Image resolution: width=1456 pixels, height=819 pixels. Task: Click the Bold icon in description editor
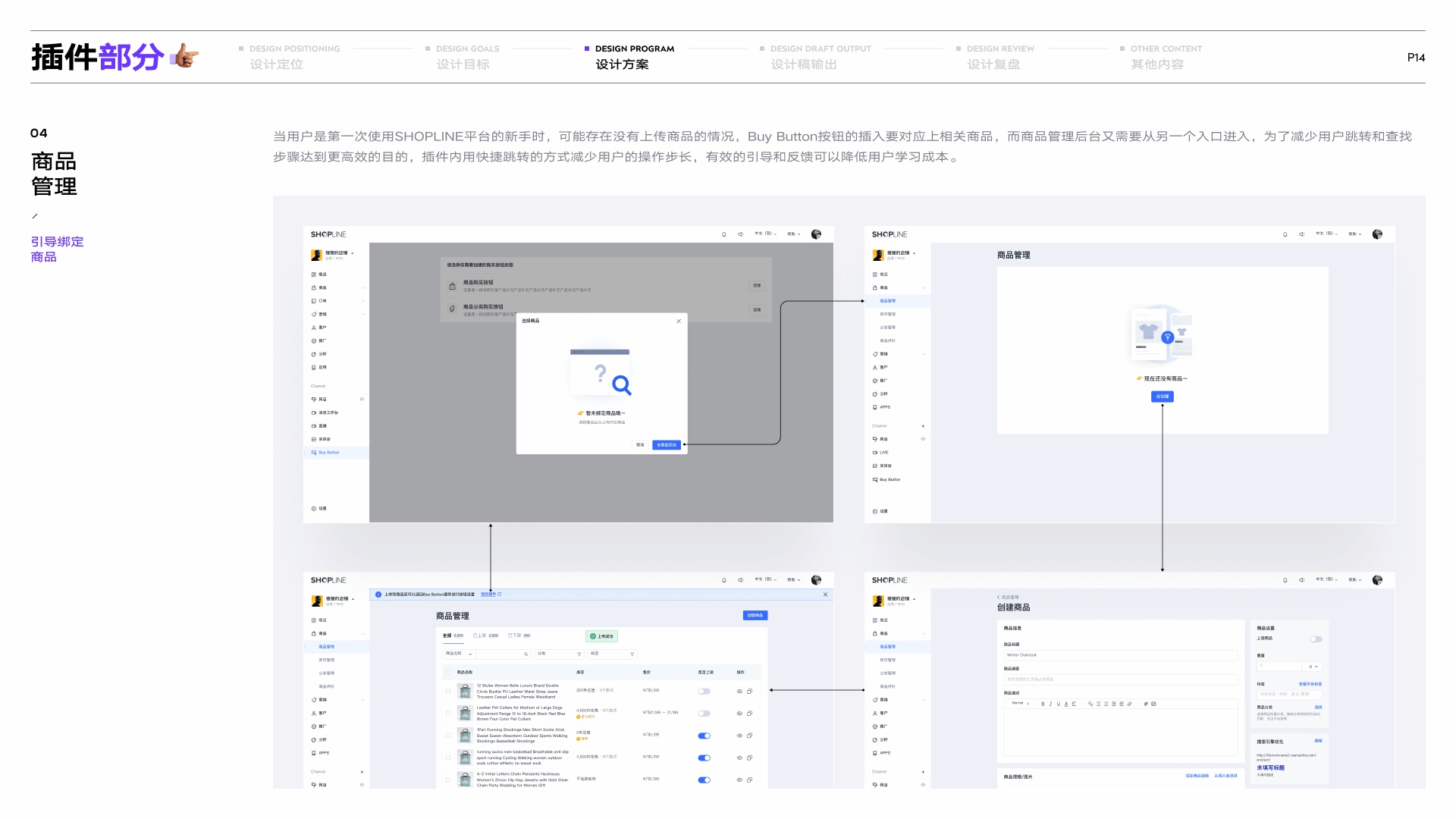click(x=1043, y=704)
